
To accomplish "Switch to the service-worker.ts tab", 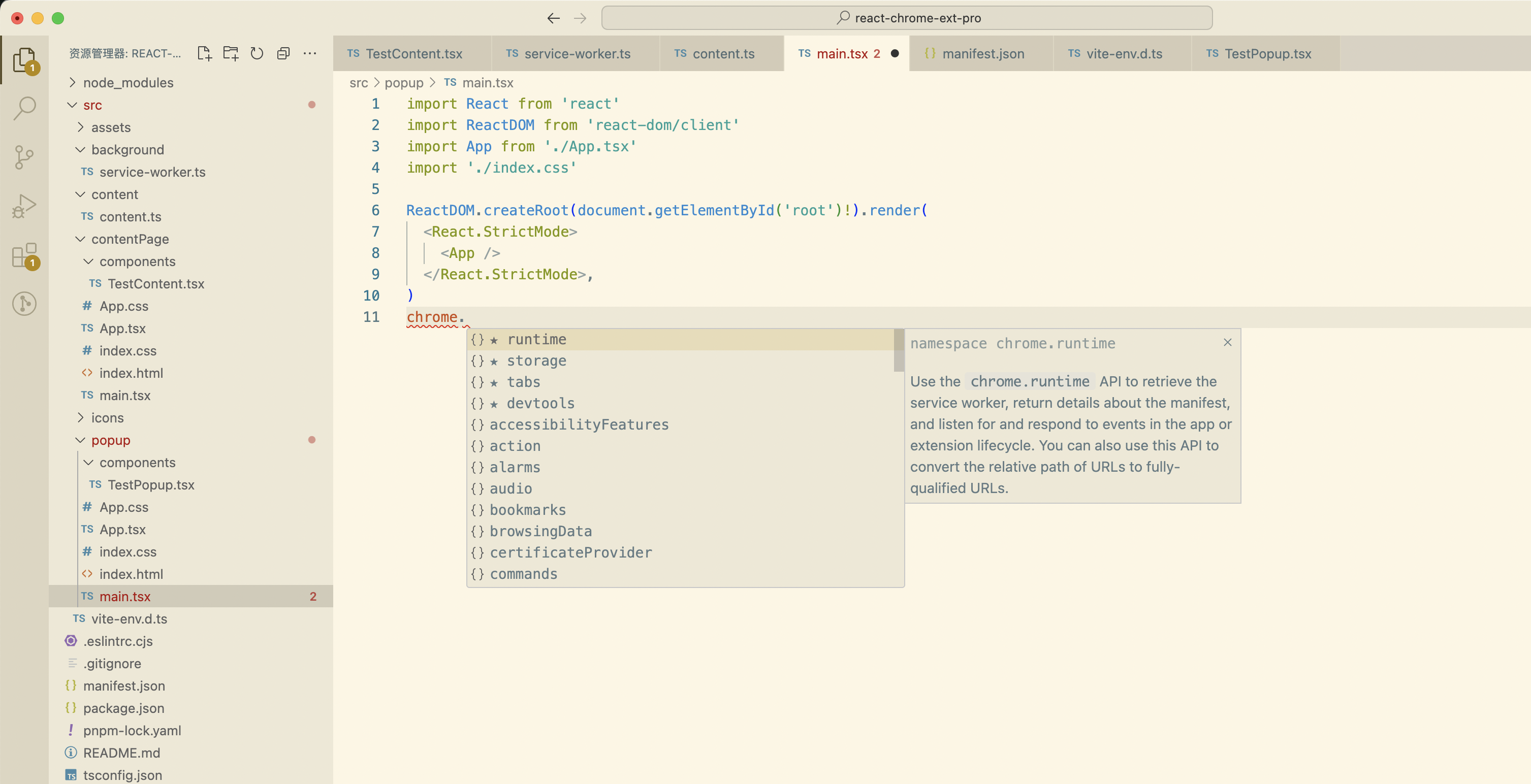I will click(x=577, y=53).
